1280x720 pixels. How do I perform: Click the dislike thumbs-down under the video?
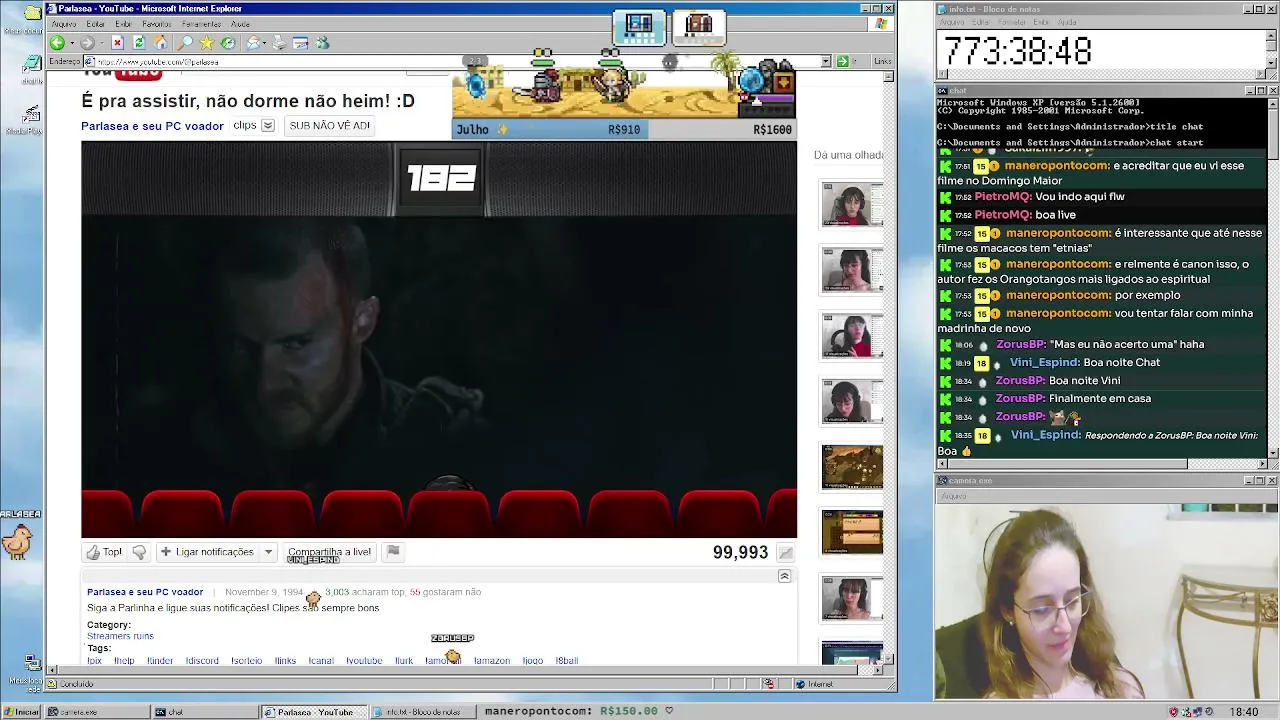point(139,552)
